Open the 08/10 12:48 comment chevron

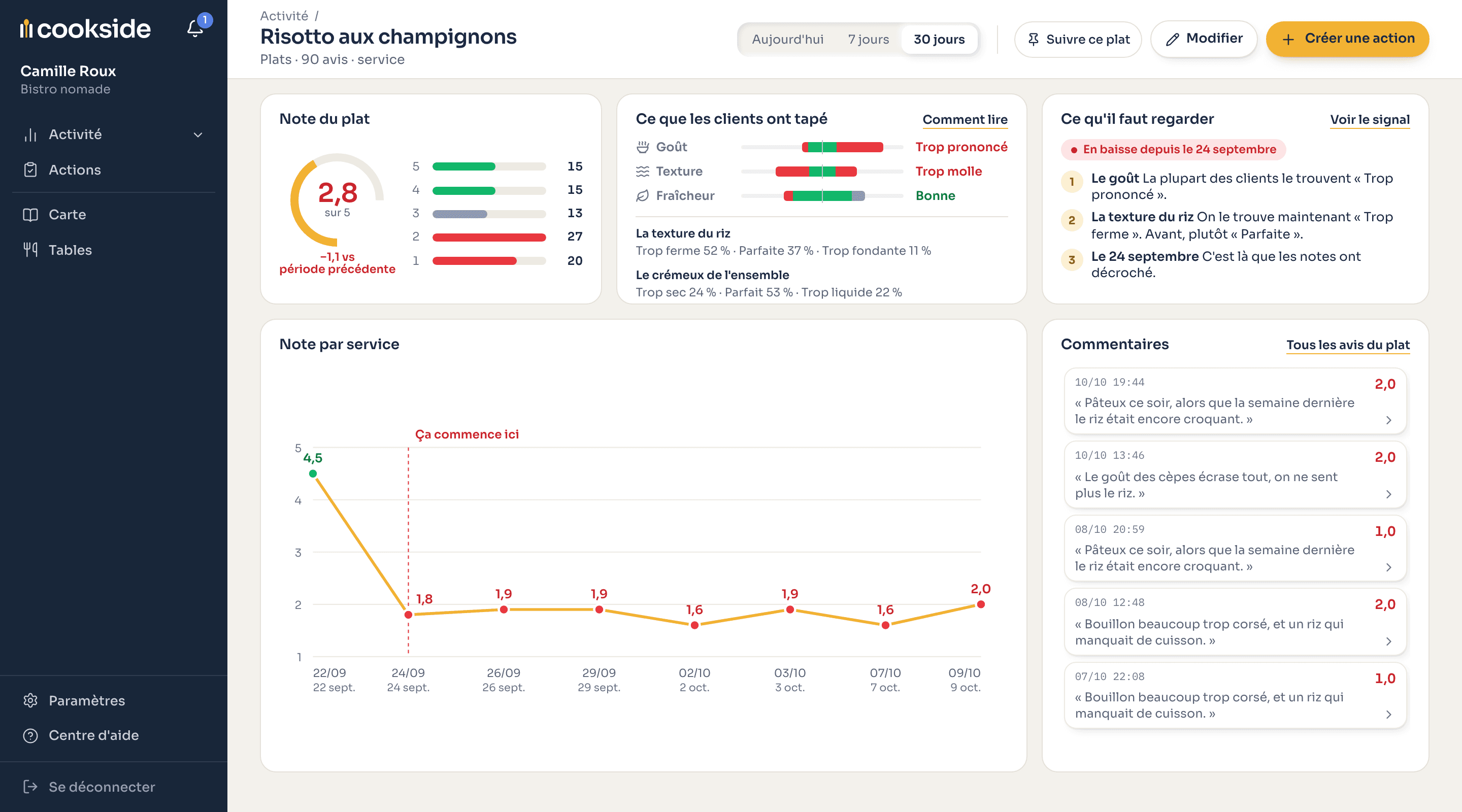(1388, 641)
